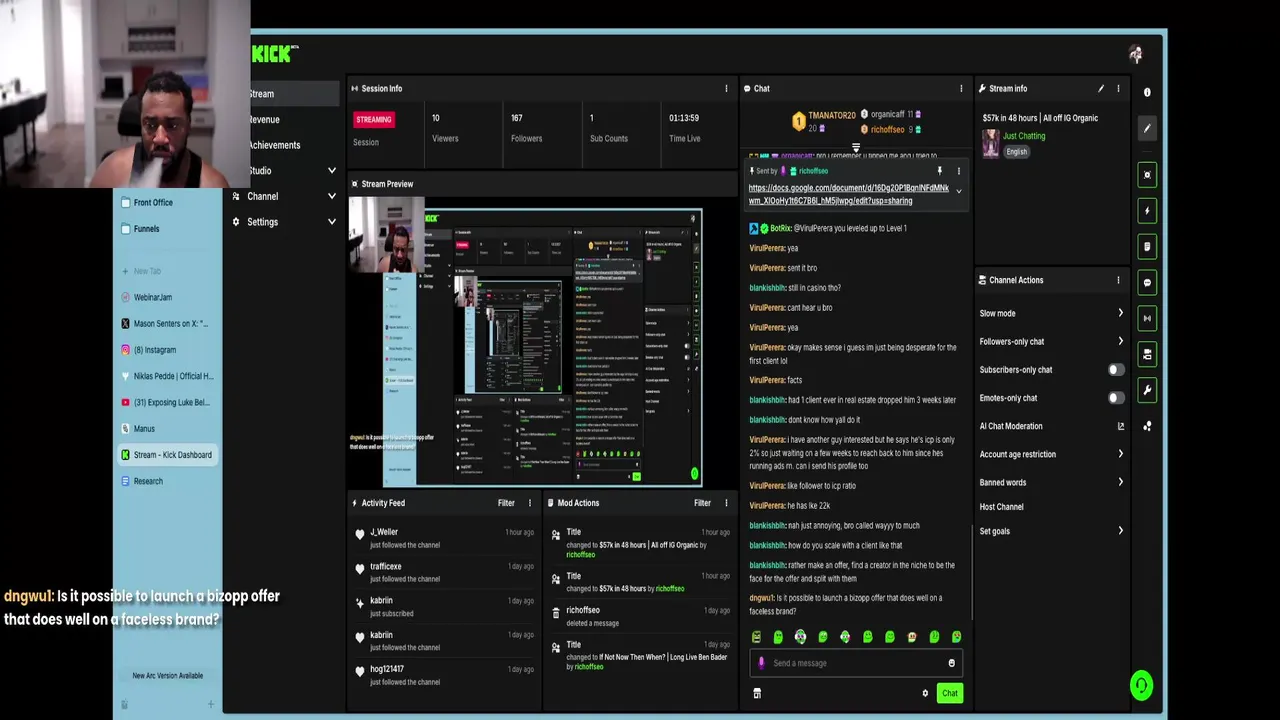The height and width of the screenshot is (720, 1280).
Task: Open the Chat panel three-dot menu
Action: point(961,88)
